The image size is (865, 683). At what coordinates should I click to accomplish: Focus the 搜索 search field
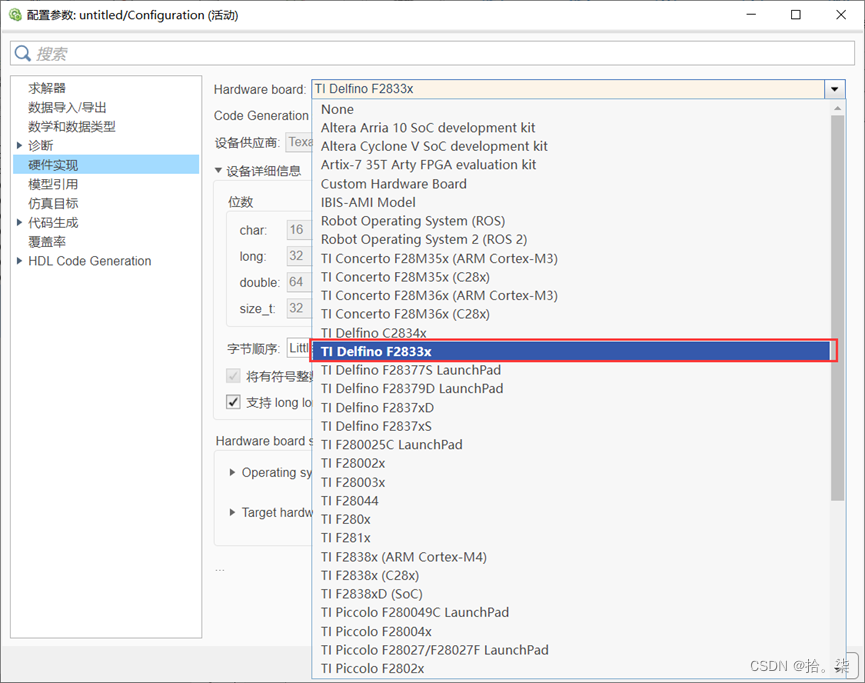coord(432,54)
